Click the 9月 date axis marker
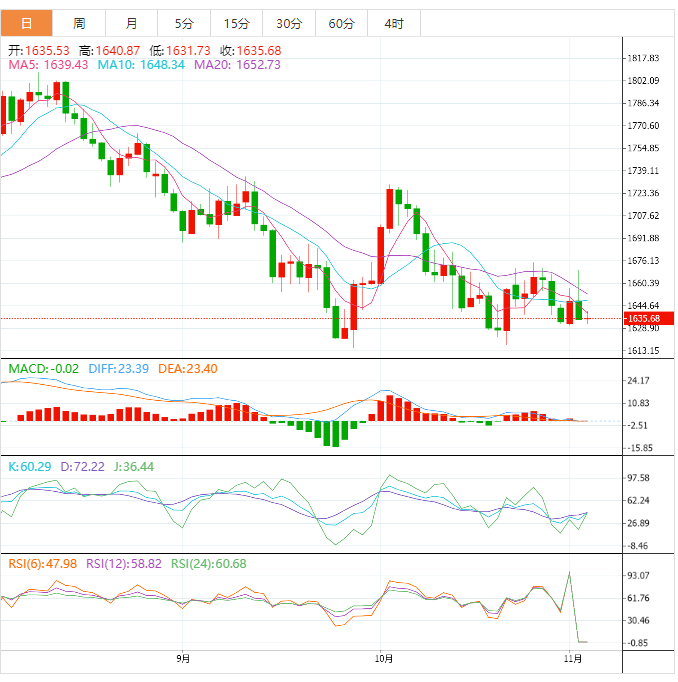The width and height of the screenshot is (678, 682). pyautogui.click(x=183, y=659)
